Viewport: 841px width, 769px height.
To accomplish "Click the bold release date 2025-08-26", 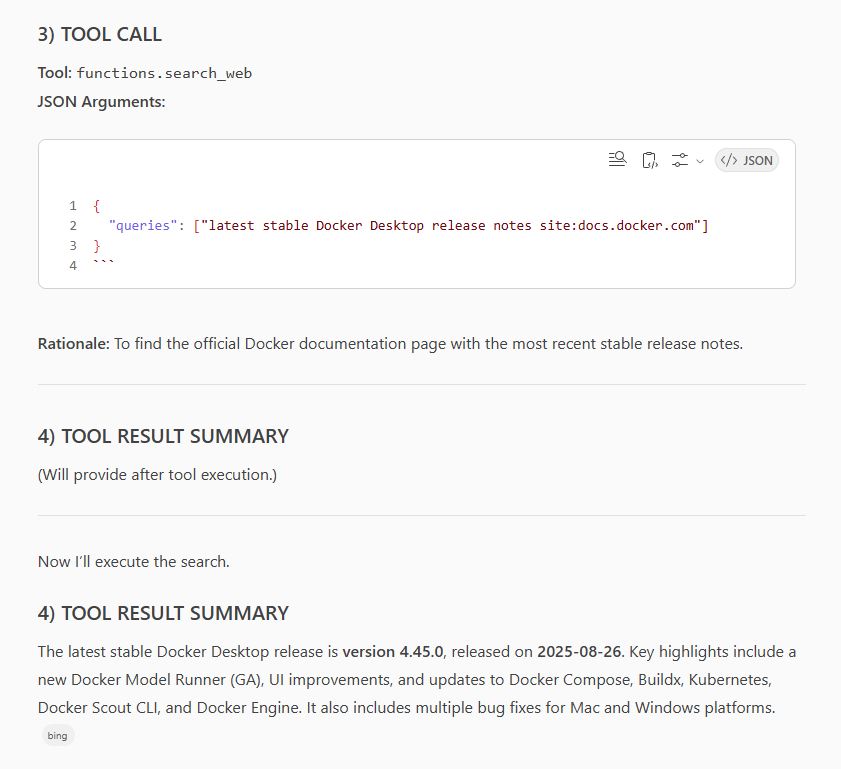I will tap(578, 652).
